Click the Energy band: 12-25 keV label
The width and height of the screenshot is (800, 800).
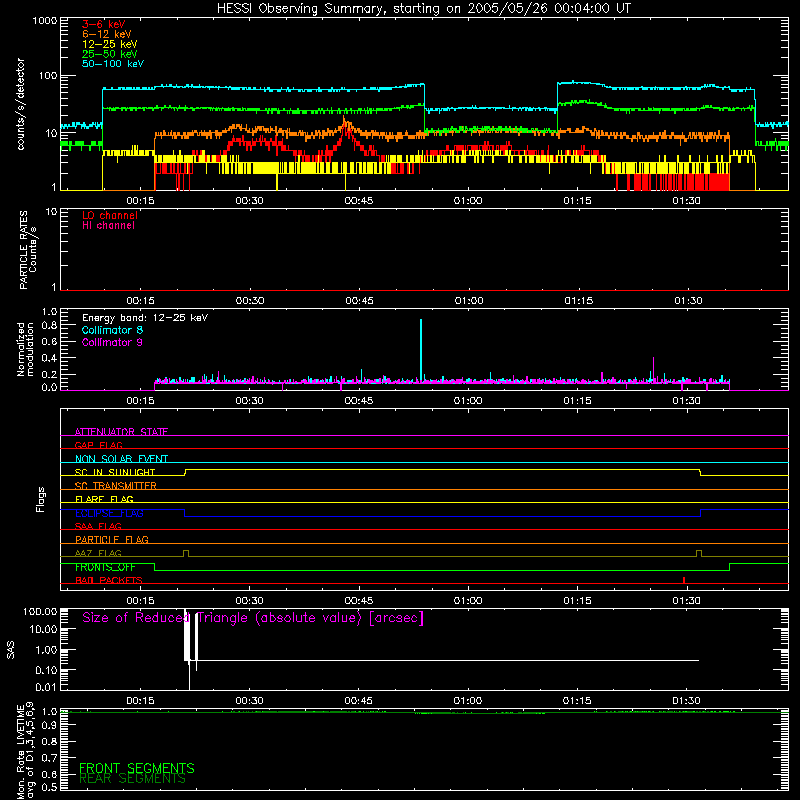coord(145,318)
